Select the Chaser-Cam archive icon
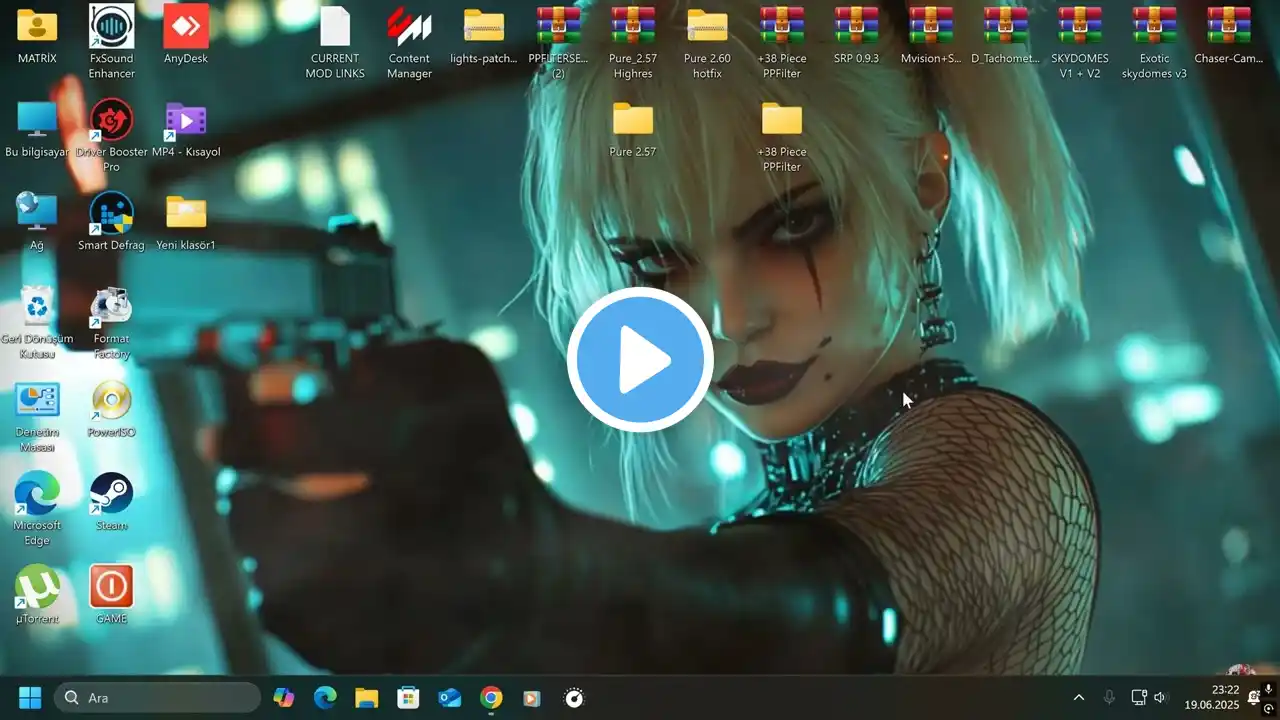This screenshot has height=720, width=1280. (x=1229, y=27)
